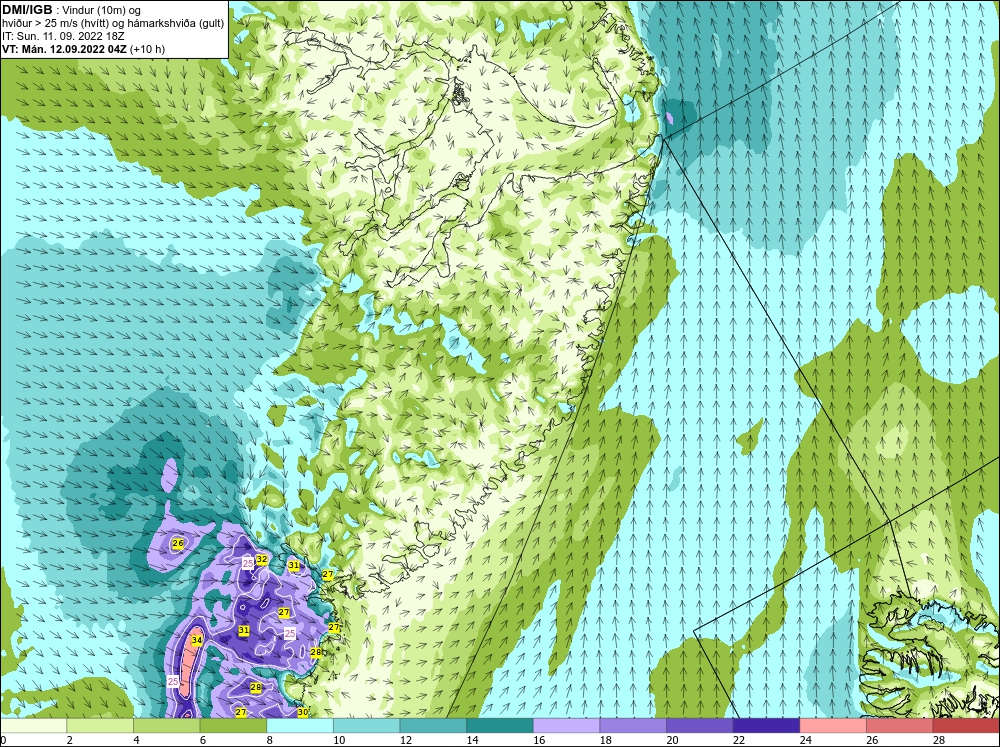Pick the pale yellow 0–2 m/s legend swatch
The image size is (1000, 747).
pos(33,725)
